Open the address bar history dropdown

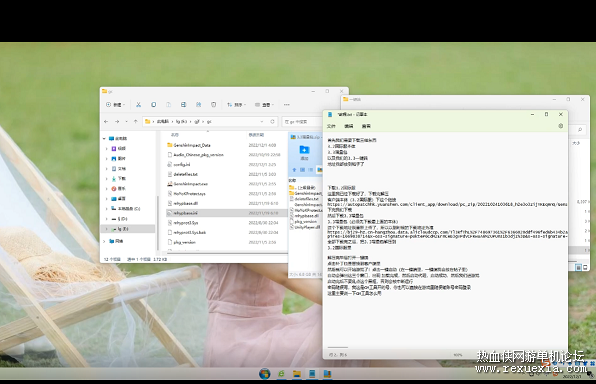click(262, 122)
